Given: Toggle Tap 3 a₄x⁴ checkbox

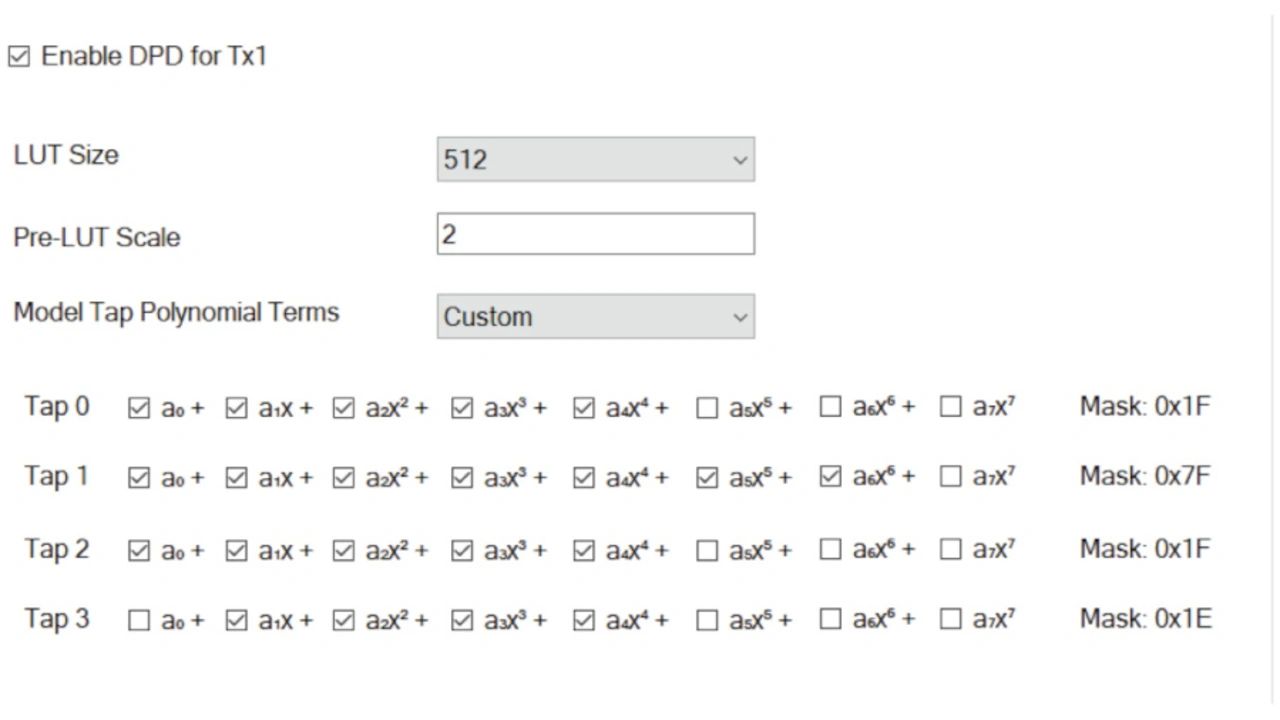Looking at the screenshot, I should click(584, 621).
